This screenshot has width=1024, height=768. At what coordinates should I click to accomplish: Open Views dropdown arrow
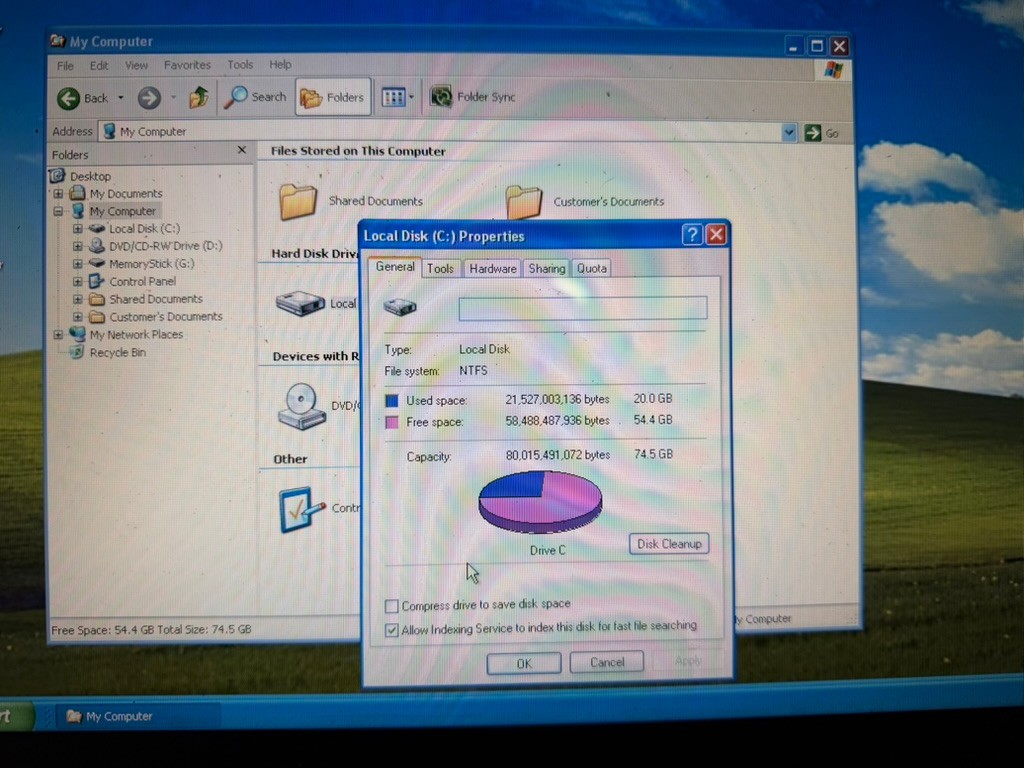point(411,97)
